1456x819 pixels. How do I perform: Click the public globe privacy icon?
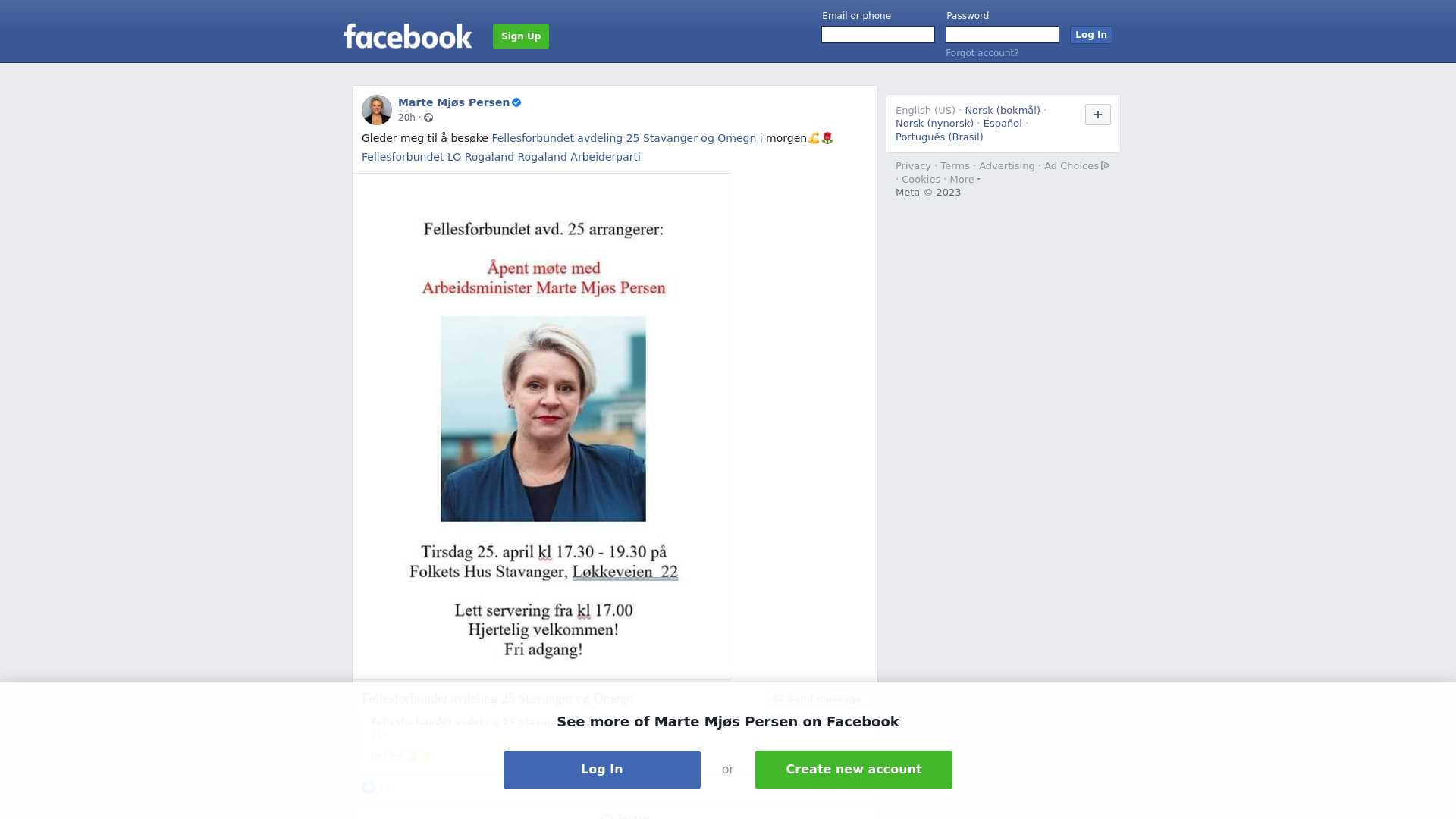[x=428, y=118]
